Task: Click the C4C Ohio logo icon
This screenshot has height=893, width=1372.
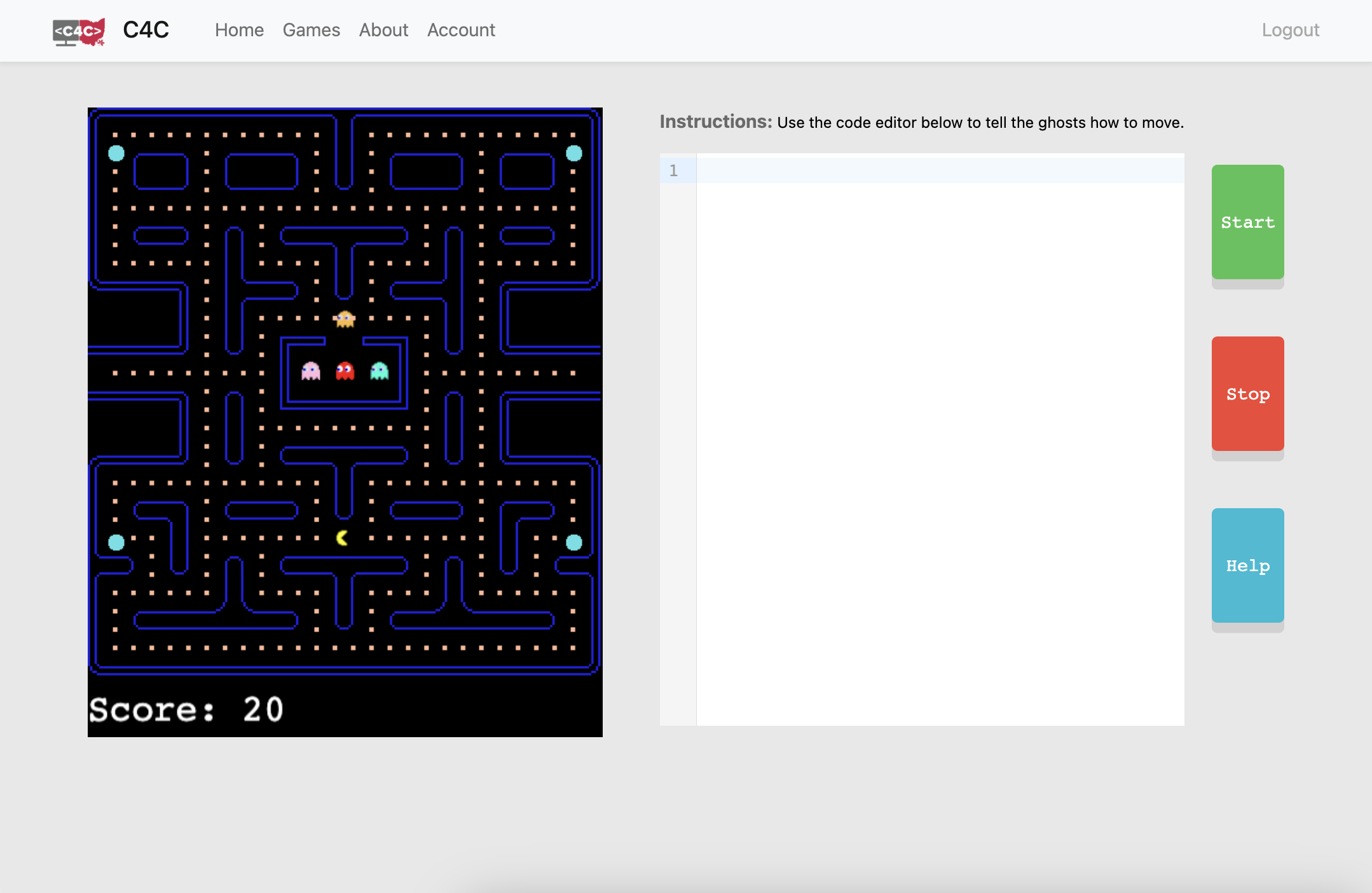Action: (79, 31)
